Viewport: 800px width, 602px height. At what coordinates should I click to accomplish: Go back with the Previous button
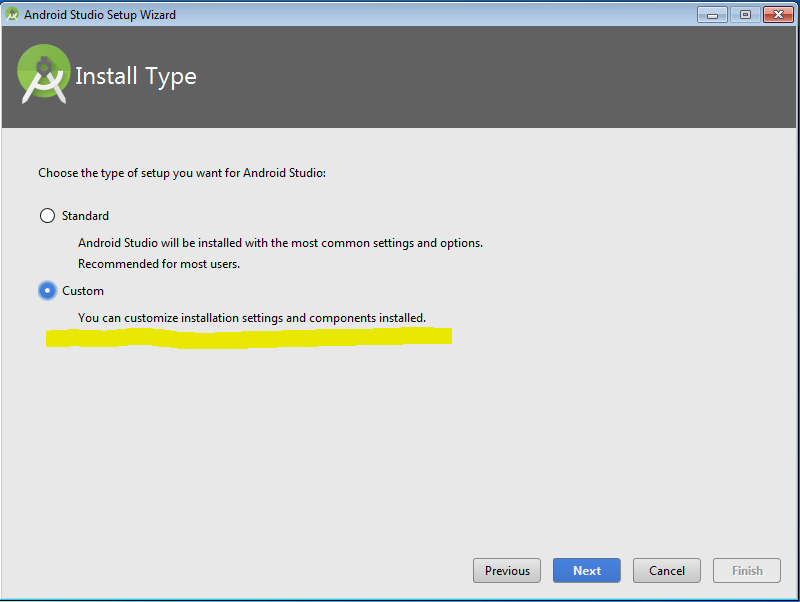click(507, 570)
